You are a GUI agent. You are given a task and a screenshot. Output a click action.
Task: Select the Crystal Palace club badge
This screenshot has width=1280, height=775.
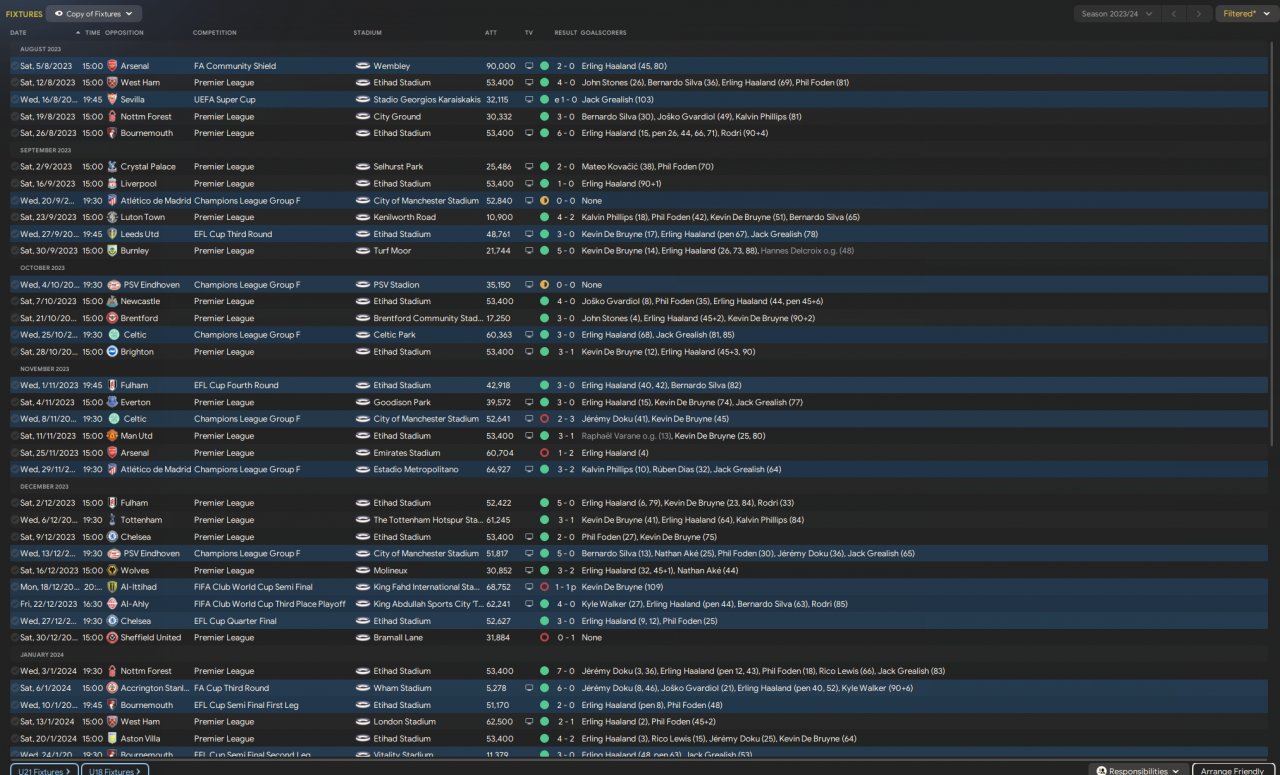coord(113,167)
